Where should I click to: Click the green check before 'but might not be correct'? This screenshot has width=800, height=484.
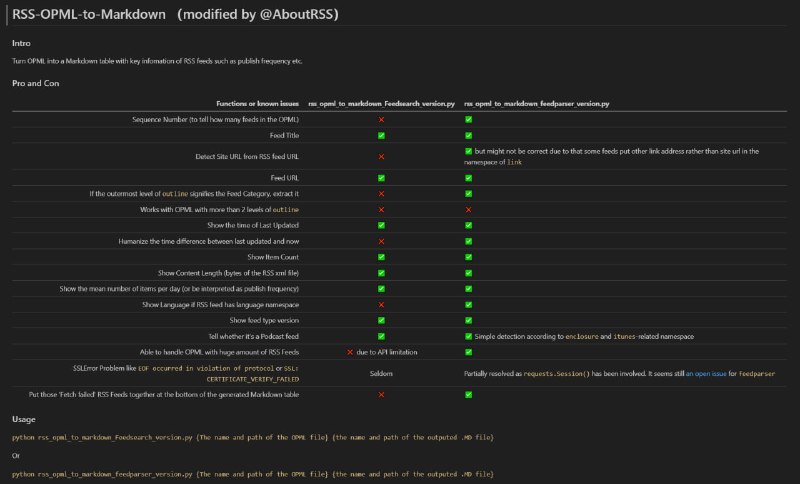468,152
